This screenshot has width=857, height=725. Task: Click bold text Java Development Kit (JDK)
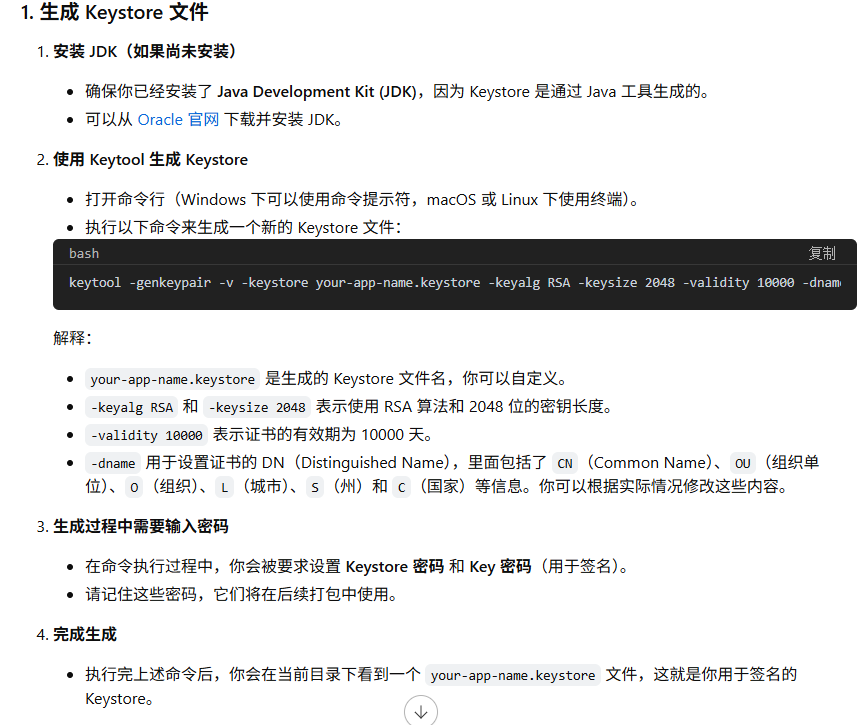click(x=317, y=91)
